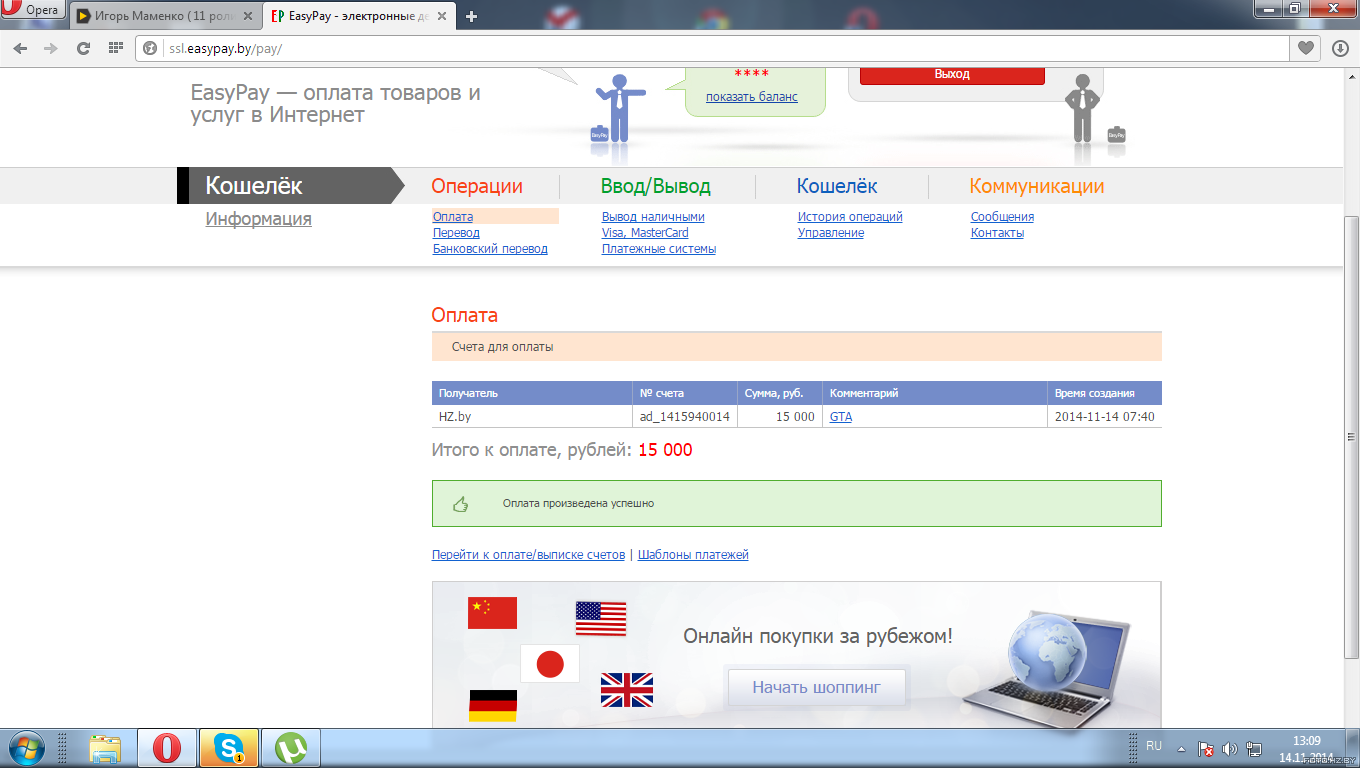Click the UK flag in the banner
The height and width of the screenshot is (768, 1360).
[627, 690]
